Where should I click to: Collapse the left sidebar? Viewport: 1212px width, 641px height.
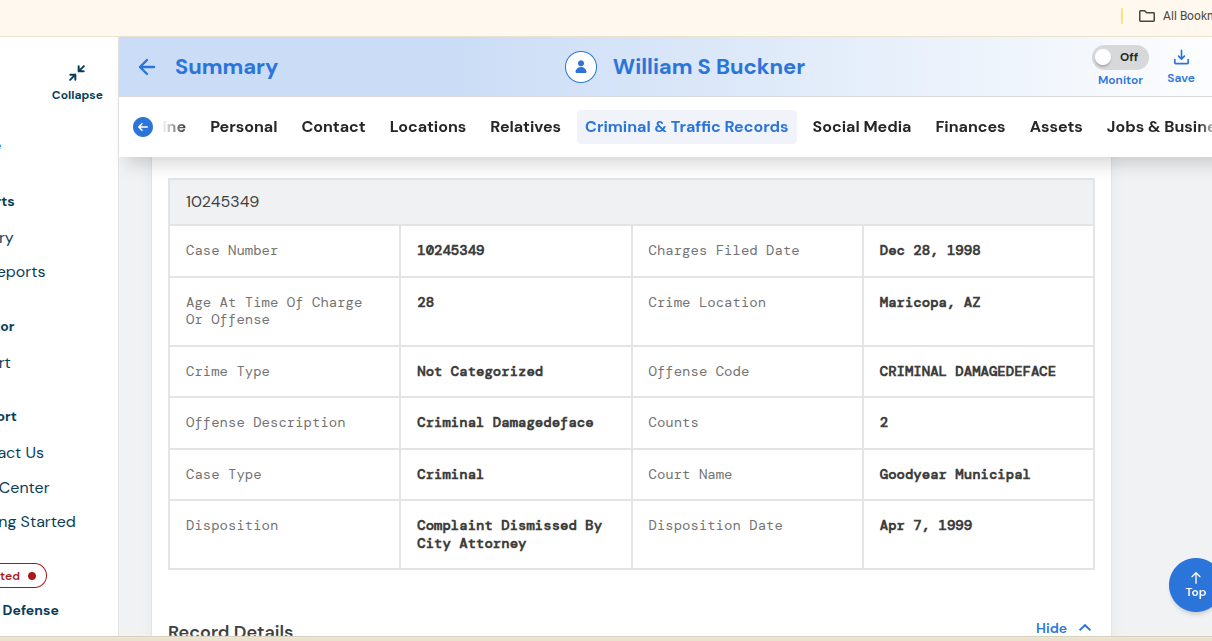pyautogui.click(x=76, y=82)
